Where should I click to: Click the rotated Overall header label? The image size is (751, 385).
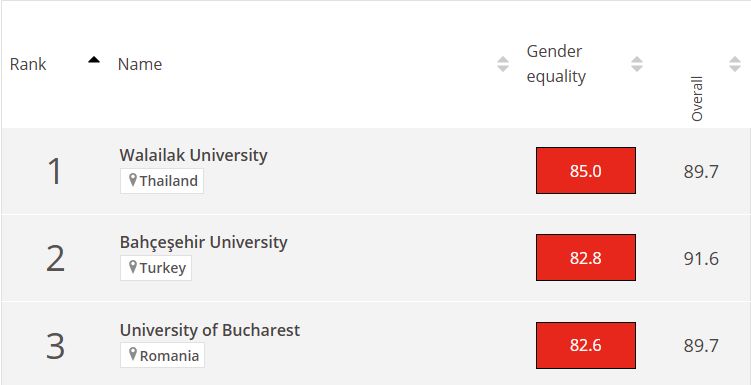tap(697, 99)
